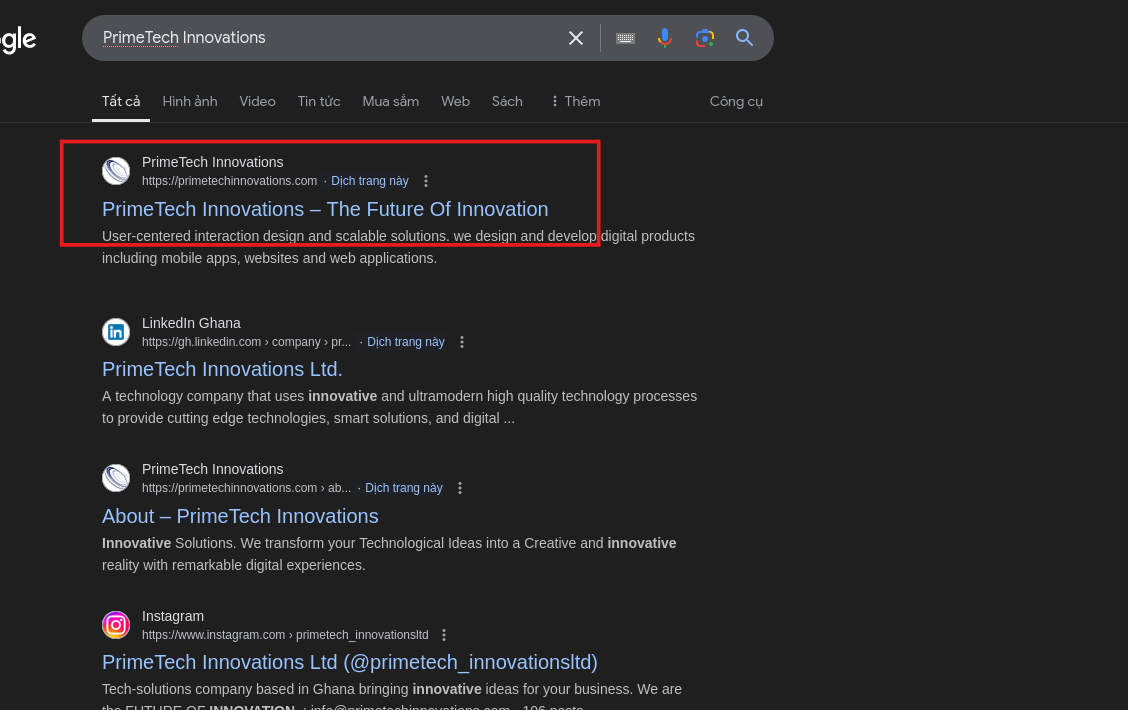Open the About – PrimeTech Innovations link

(240, 516)
